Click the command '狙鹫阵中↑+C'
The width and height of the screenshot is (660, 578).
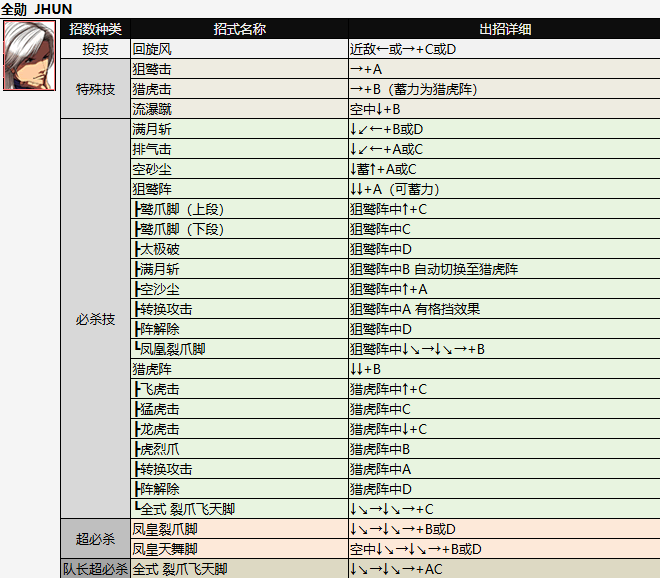pos(389,209)
